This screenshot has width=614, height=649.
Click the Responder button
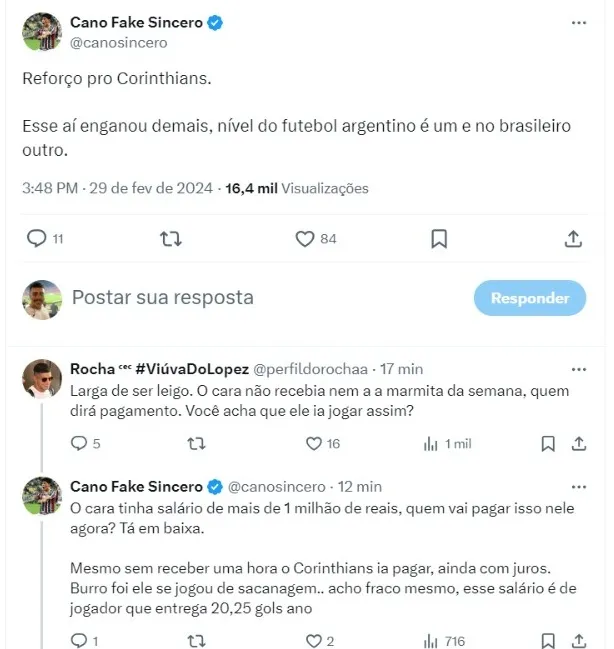point(530,298)
